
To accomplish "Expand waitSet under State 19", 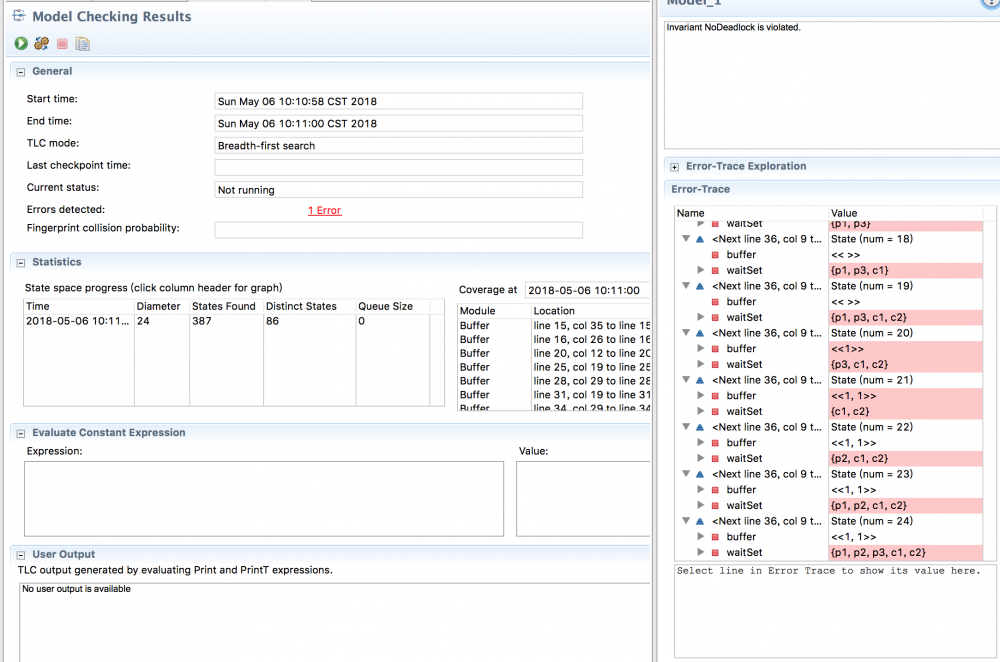I will tap(700, 318).
